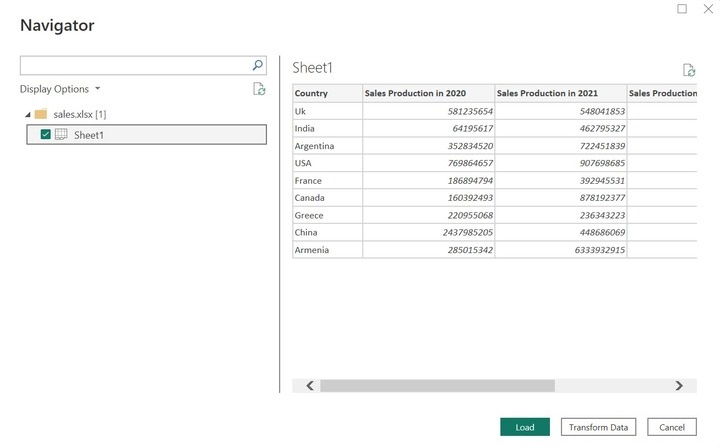The height and width of the screenshot is (448, 720).
Task: Click the value 6333932915
Action: (600, 250)
